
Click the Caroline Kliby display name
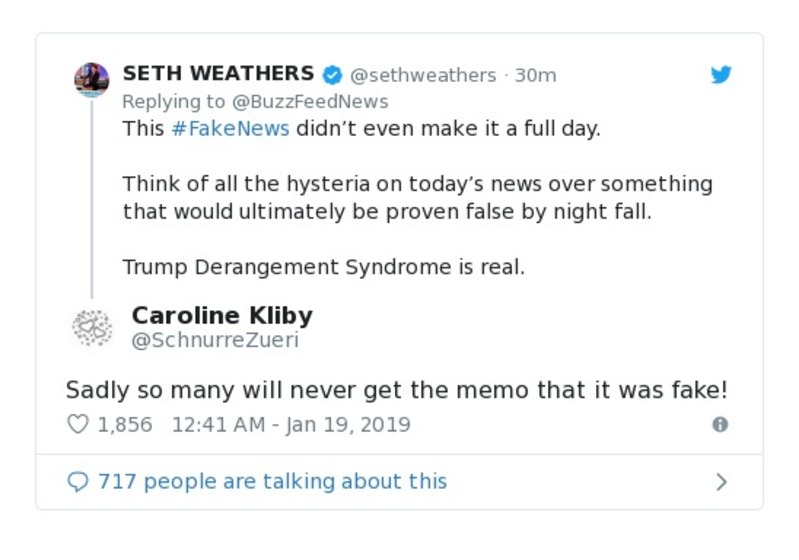(222, 315)
